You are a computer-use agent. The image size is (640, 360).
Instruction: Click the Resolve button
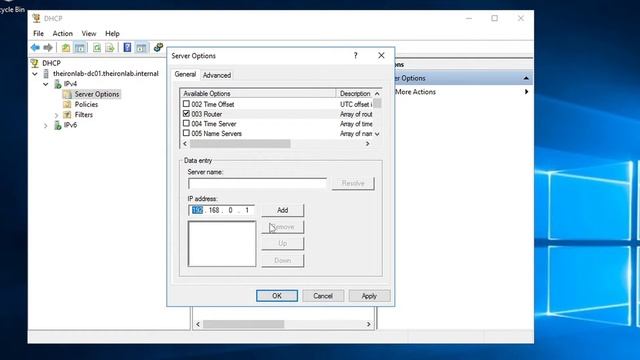point(353,183)
